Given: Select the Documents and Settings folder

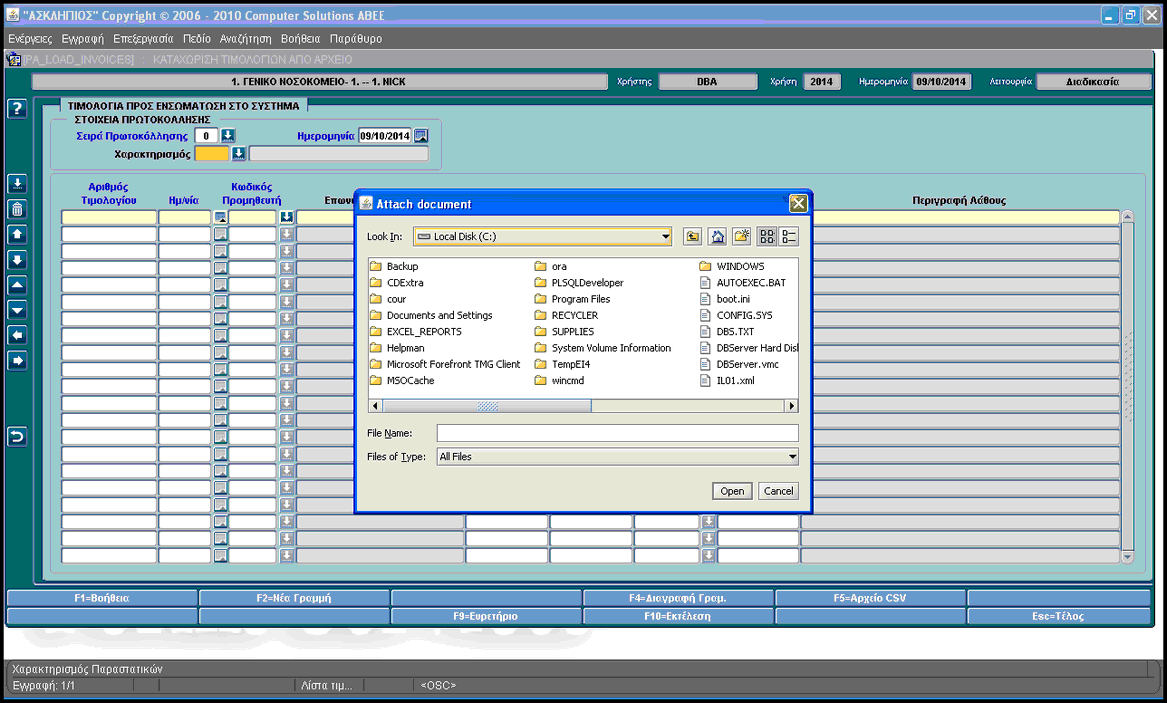Looking at the screenshot, I should click(x=432, y=315).
